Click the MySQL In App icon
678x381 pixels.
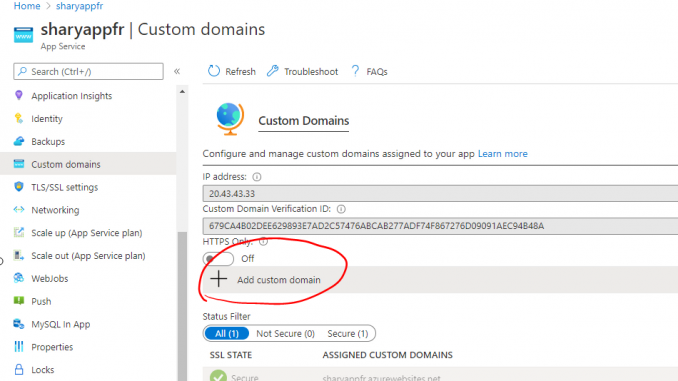(19, 323)
